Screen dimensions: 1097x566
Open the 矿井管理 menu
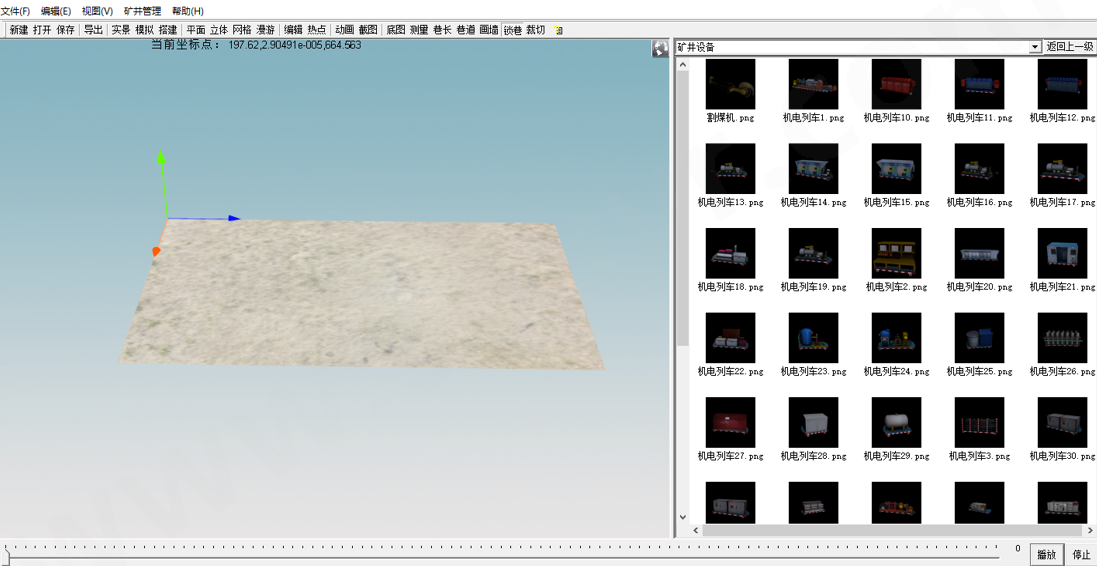(x=142, y=11)
